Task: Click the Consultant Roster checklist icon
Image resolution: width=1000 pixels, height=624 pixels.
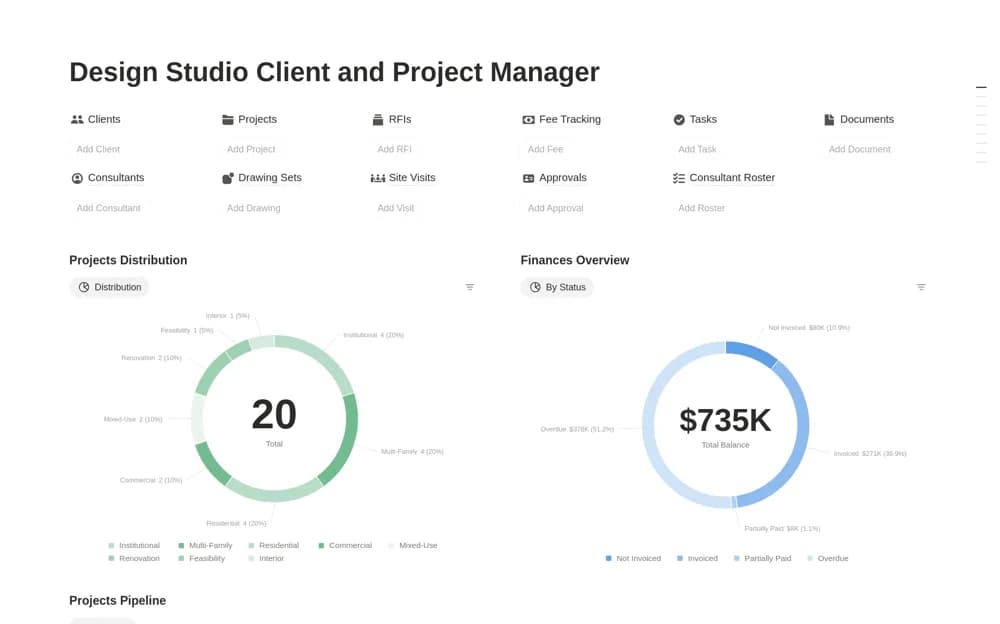Action: pyautogui.click(x=679, y=178)
